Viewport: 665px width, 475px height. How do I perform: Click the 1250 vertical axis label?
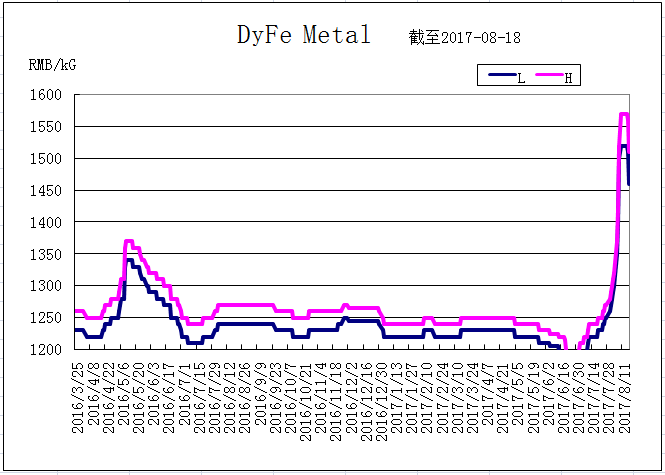pos(46,317)
